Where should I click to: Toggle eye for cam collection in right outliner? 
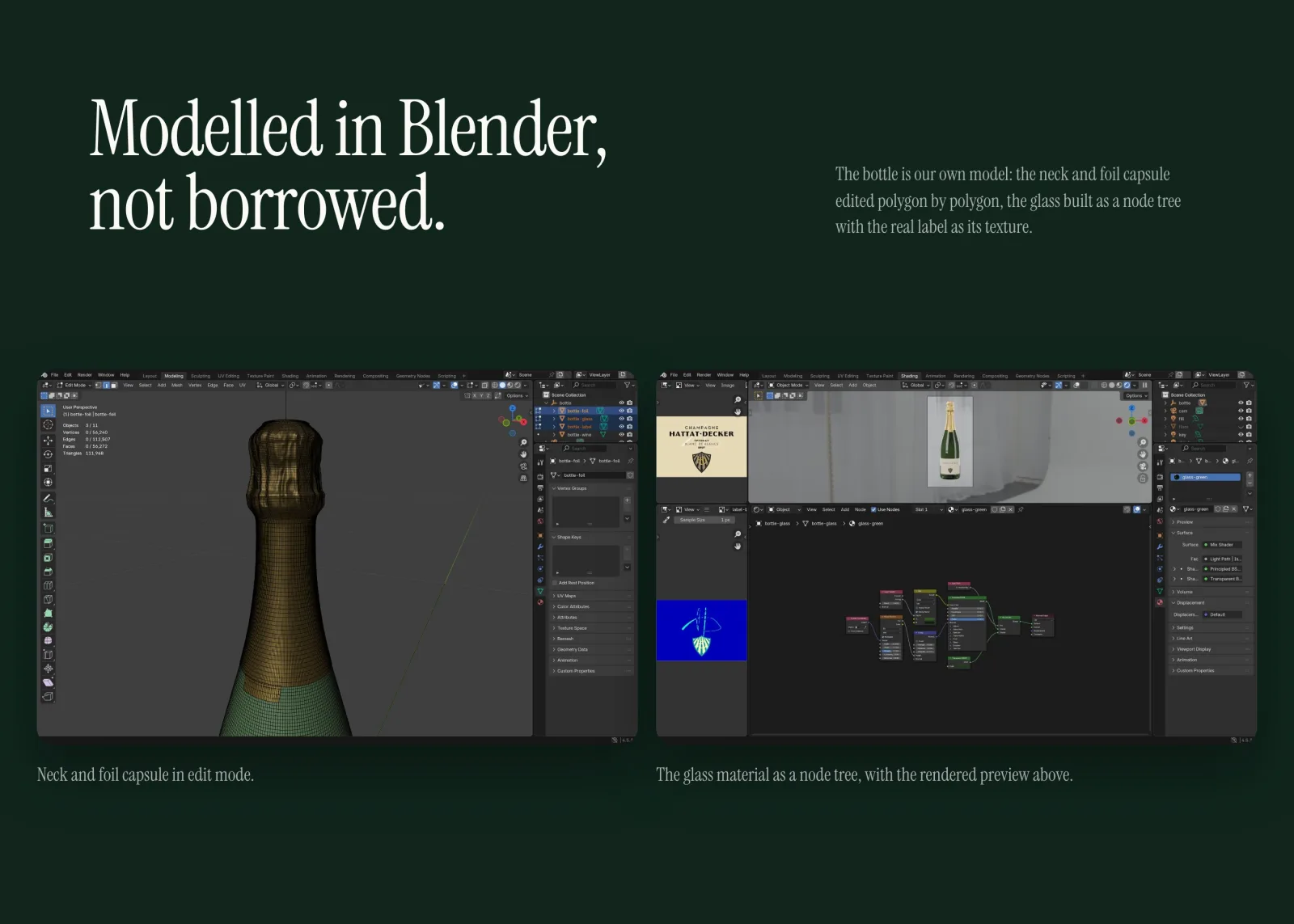[x=1241, y=411]
